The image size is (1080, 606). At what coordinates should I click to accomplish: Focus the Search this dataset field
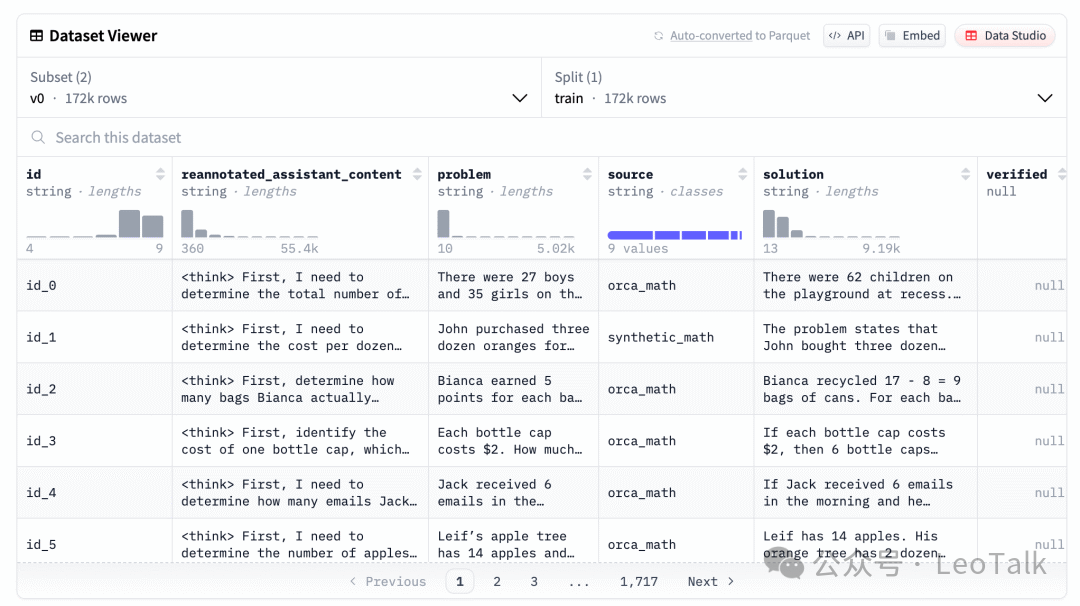pyautogui.click(x=541, y=138)
